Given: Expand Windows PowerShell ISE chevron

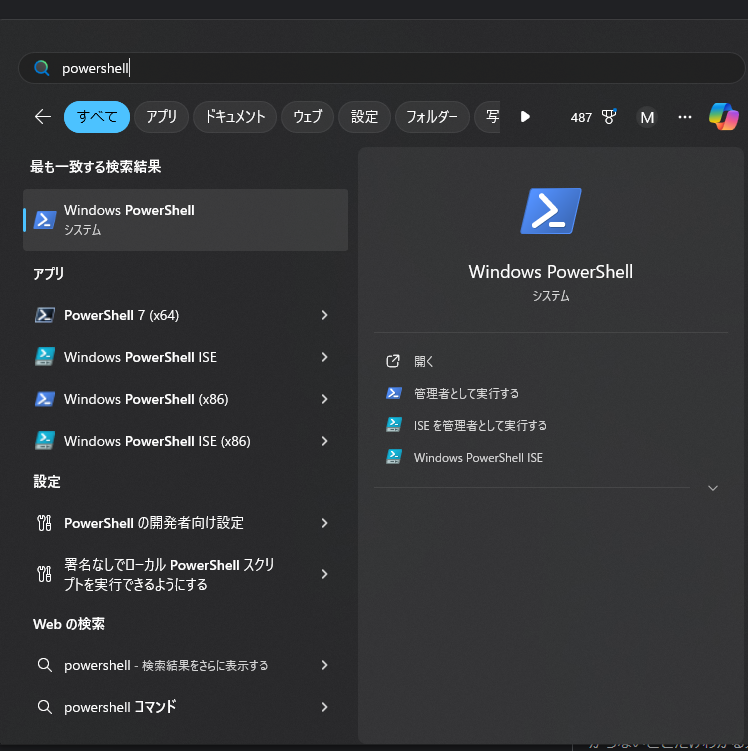Looking at the screenshot, I should (325, 357).
